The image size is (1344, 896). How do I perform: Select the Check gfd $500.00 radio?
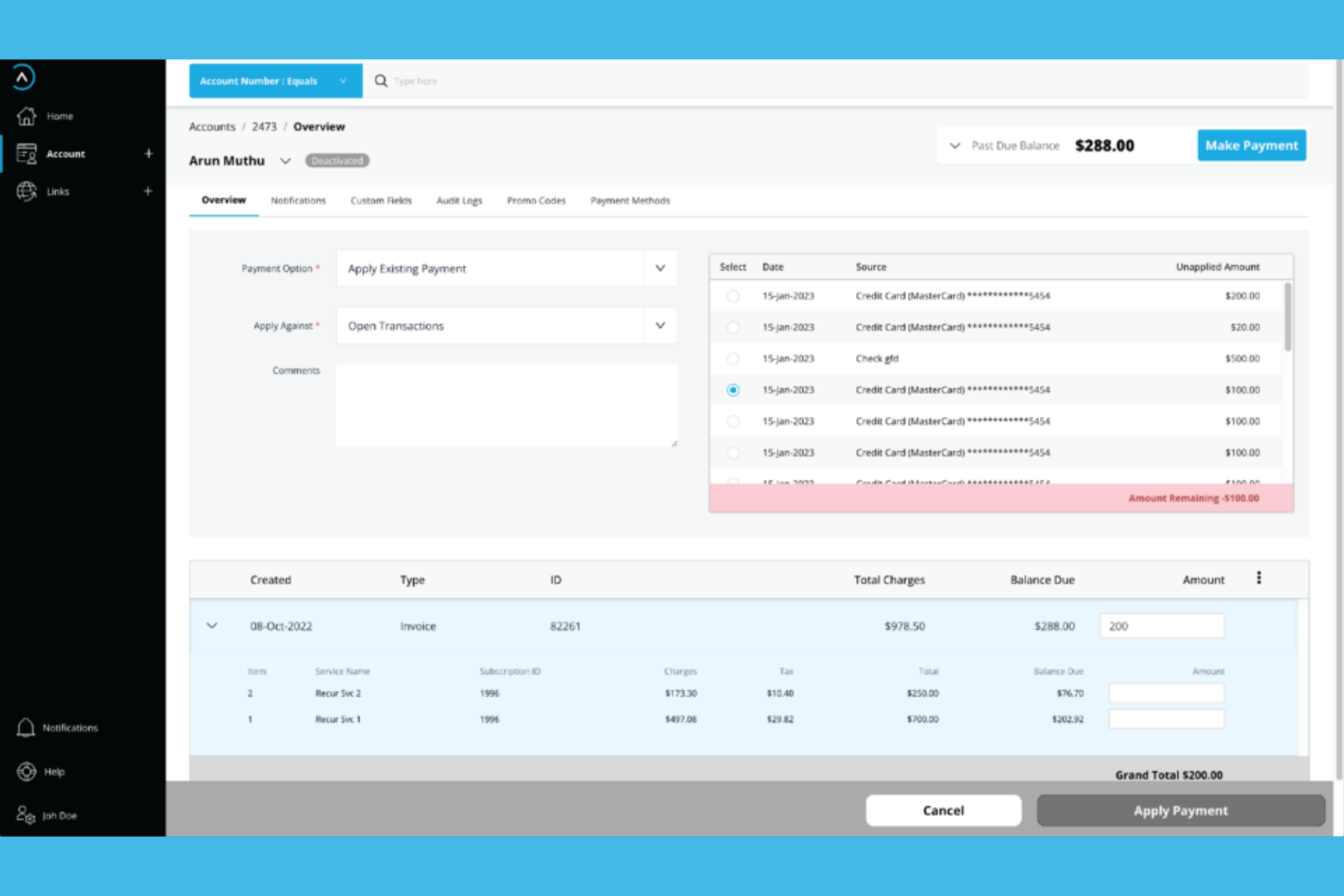pos(733,359)
